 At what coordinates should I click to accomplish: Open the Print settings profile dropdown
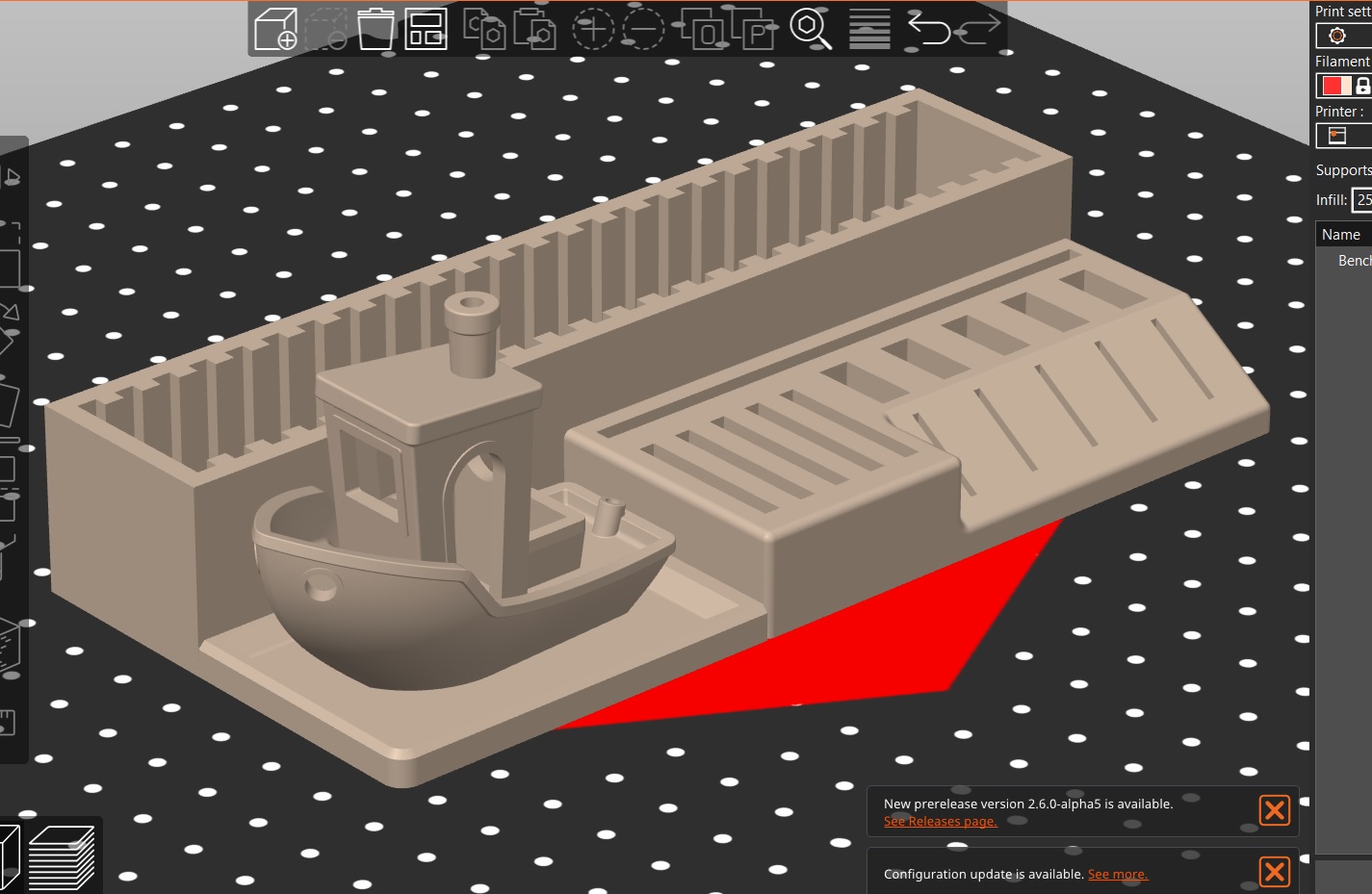1338,36
